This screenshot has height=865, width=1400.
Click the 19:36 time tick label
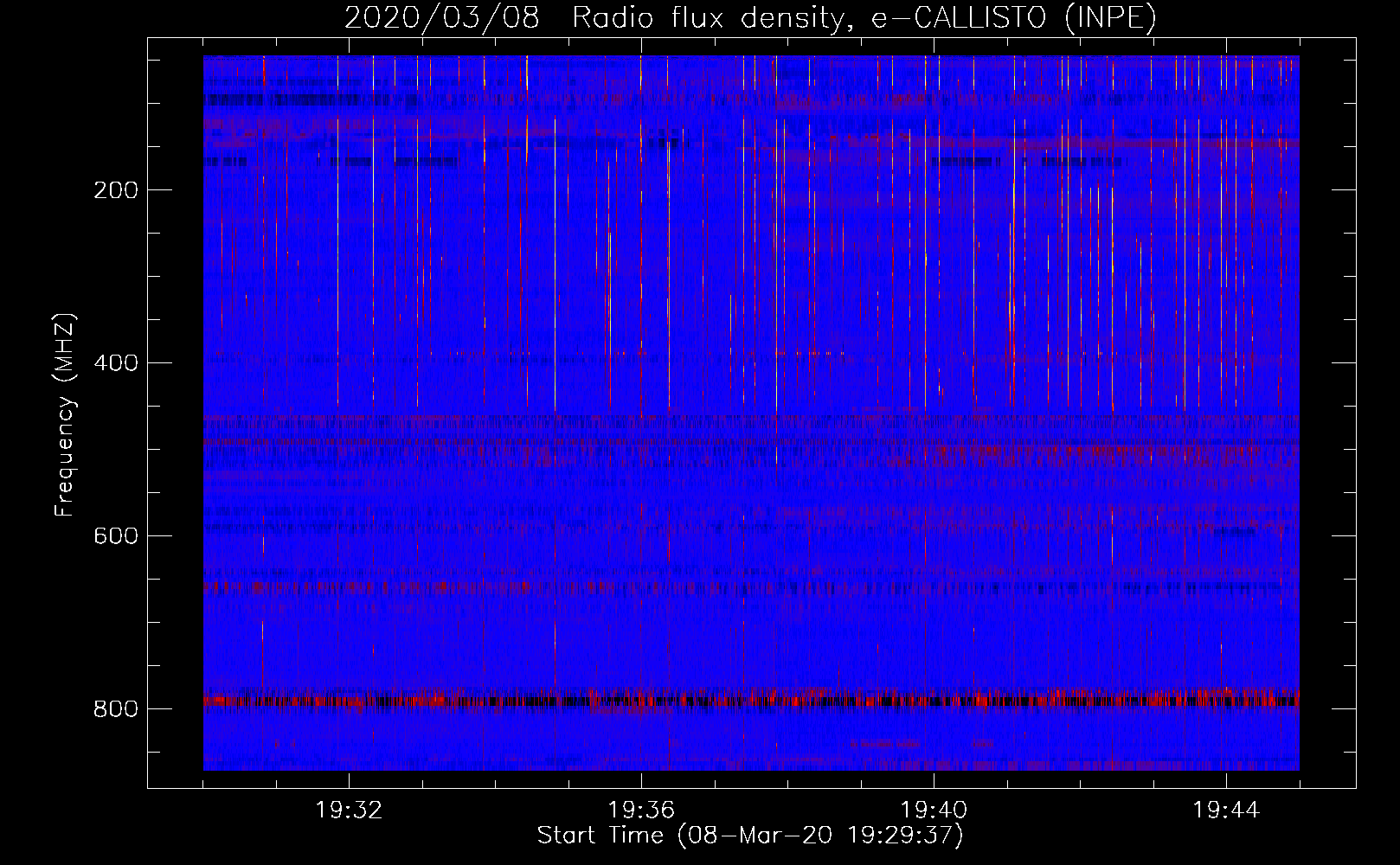coord(641,811)
